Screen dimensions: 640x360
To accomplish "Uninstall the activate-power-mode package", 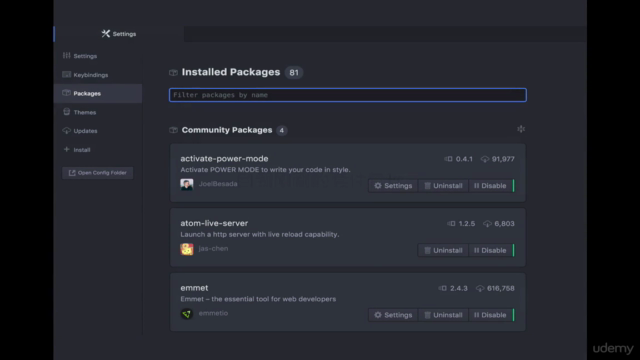I will pyautogui.click(x=443, y=186).
